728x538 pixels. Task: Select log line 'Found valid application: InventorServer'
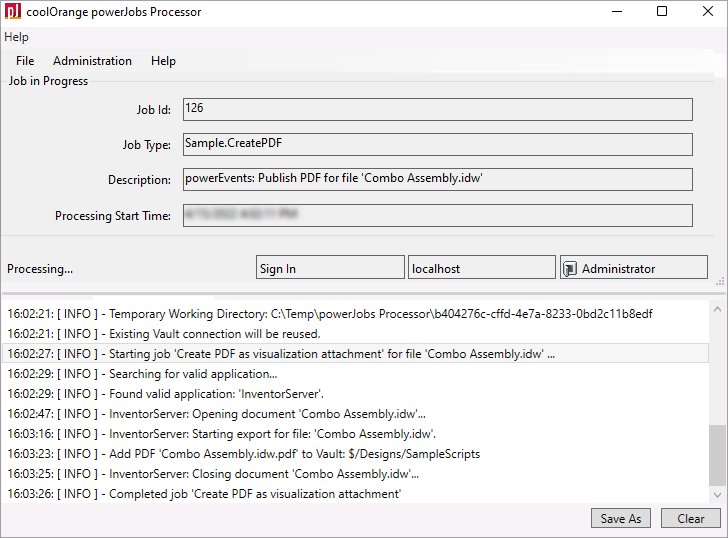[356, 394]
